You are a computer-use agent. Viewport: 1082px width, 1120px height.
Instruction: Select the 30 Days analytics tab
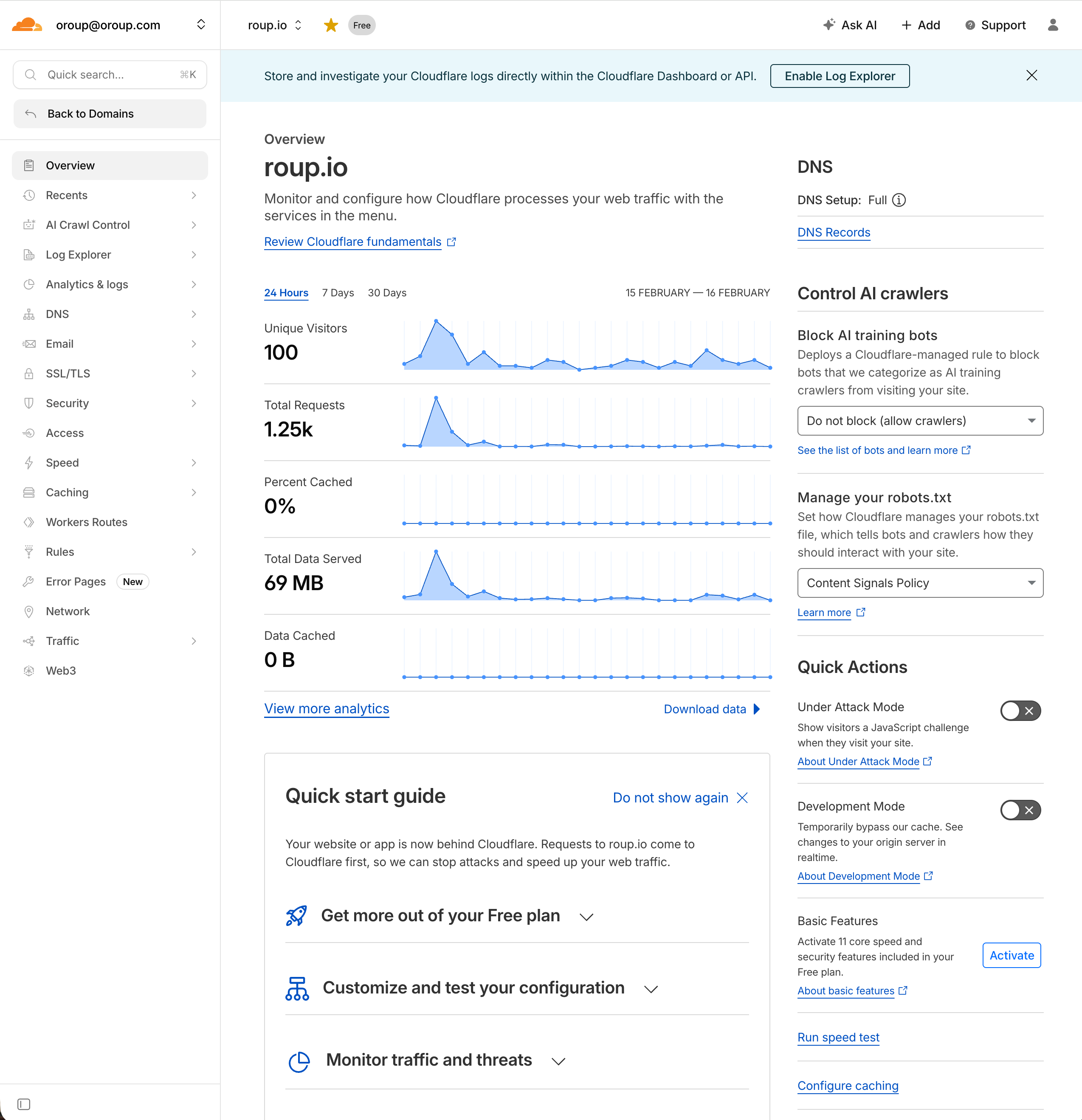pyautogui.click(x=387, y=293)
